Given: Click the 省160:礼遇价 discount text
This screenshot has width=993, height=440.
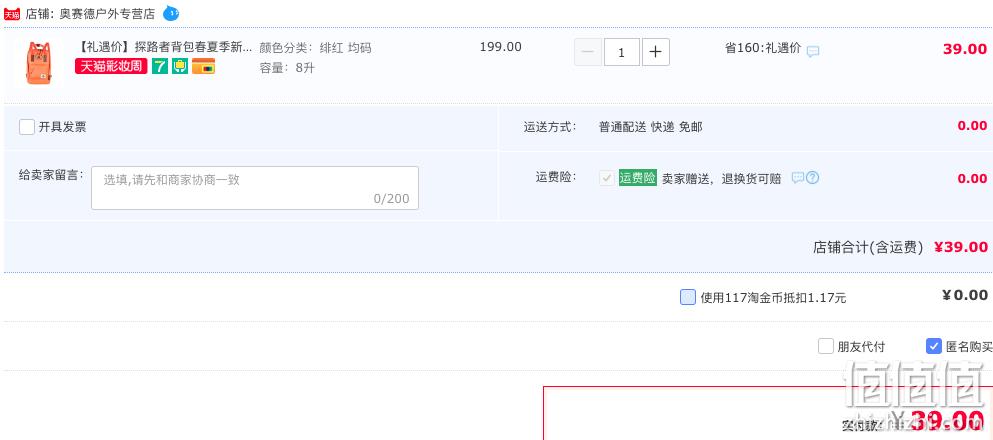Looking at the screenshot, I should pyautogui.click(x=763, y=48).
